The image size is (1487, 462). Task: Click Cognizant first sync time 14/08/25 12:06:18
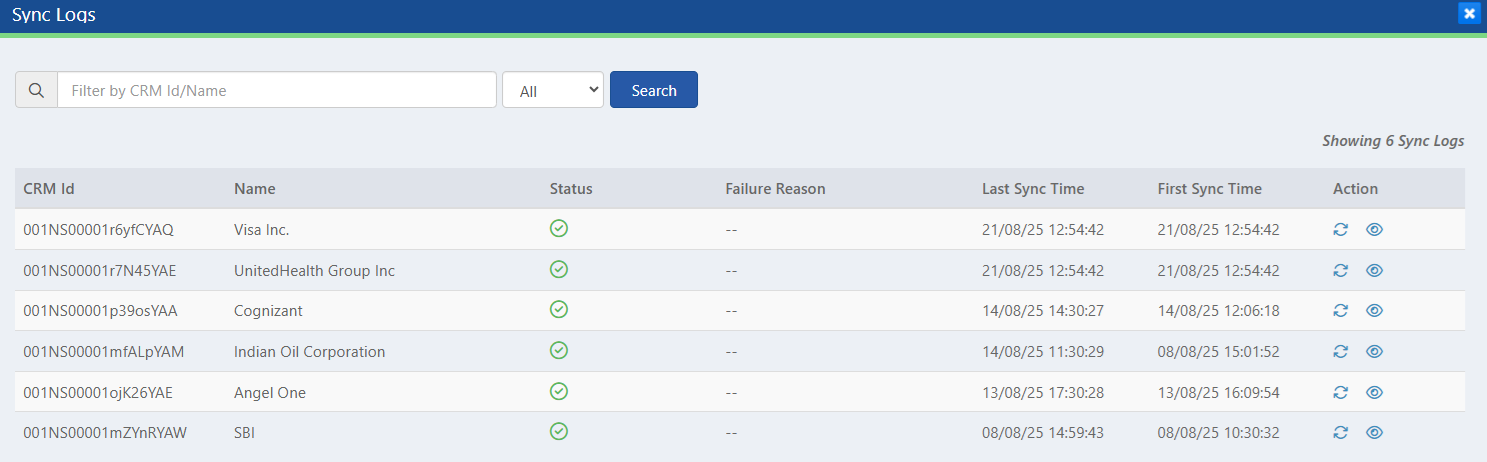point(1218,311)
